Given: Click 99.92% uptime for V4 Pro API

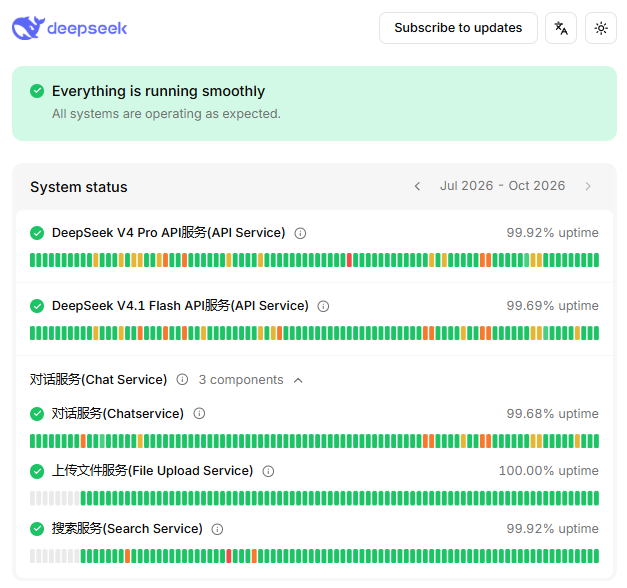Looking at the screenshot, I should point(552,232).
